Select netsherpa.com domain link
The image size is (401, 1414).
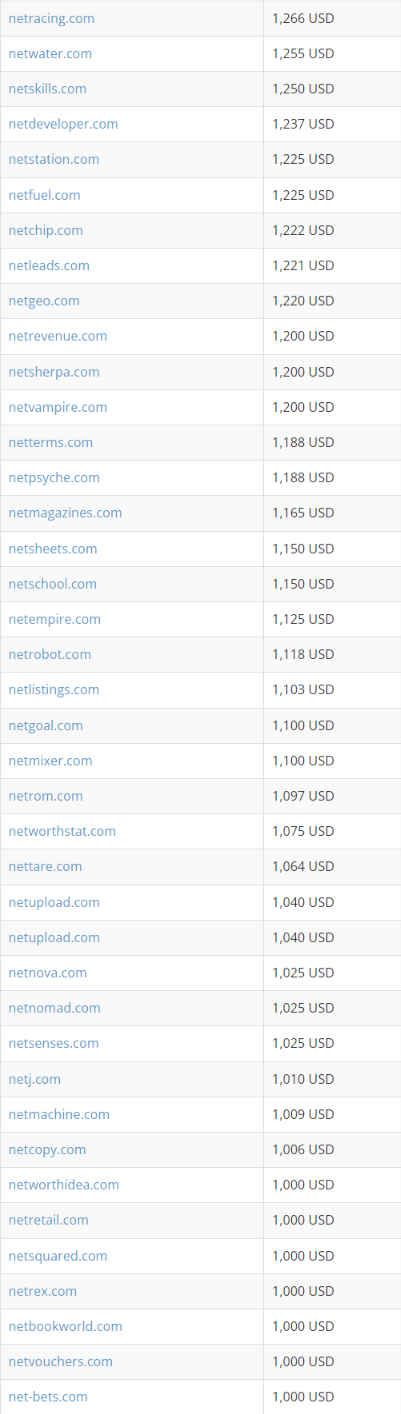click(54, 372)
